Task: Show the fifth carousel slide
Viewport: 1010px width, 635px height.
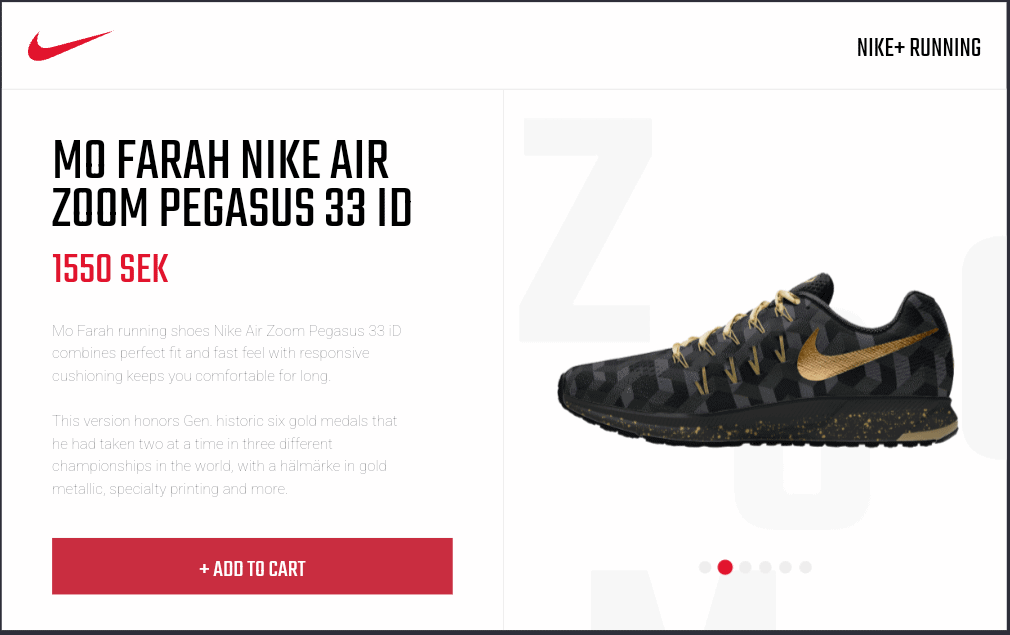Action: click(x=785, y=567)
